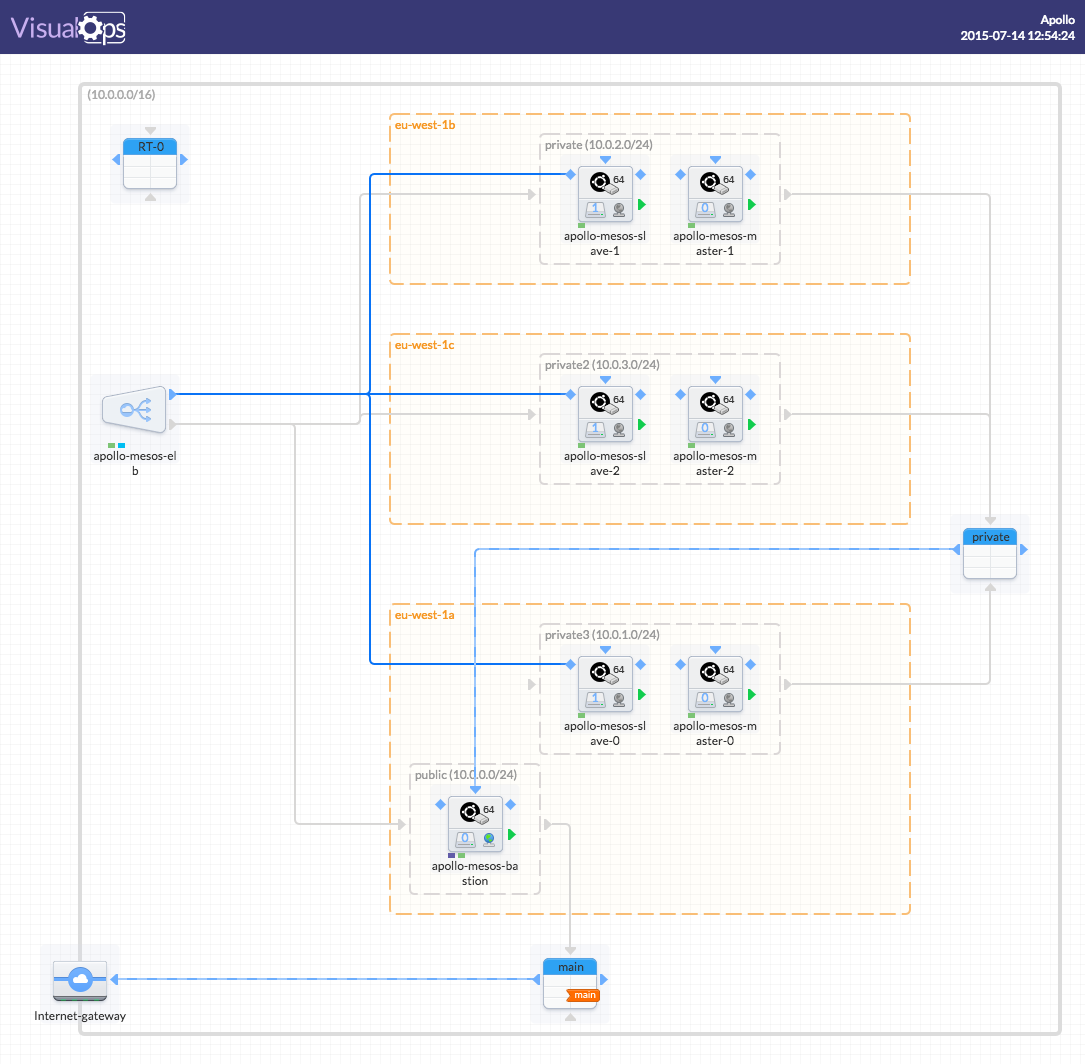Click the VisualOps logo
The width and height of the screenshot is (1085, 1064).
(68, 28)
